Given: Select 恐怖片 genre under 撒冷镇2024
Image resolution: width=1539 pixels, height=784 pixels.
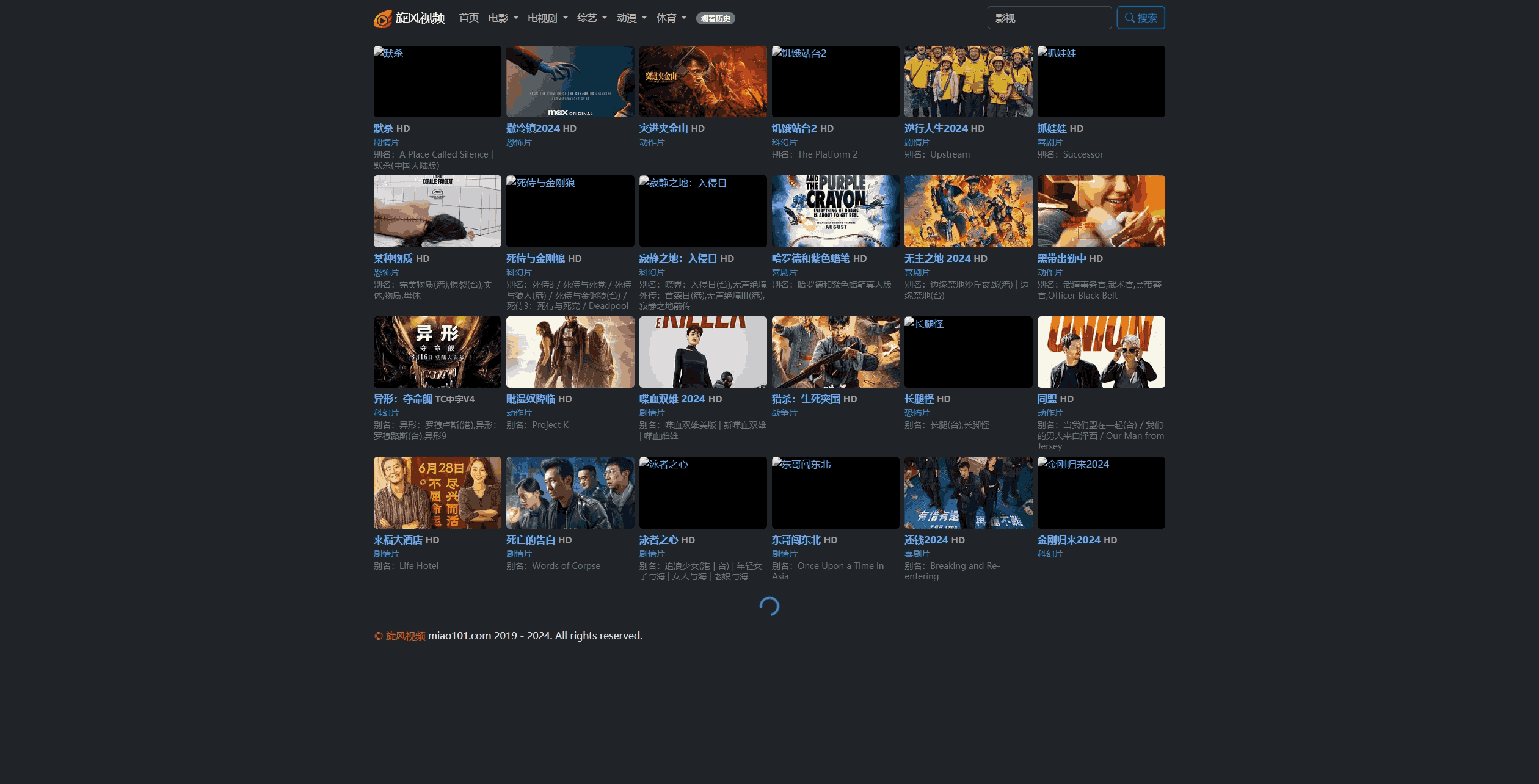Looking at the screenshot, I should click(518, 142).
